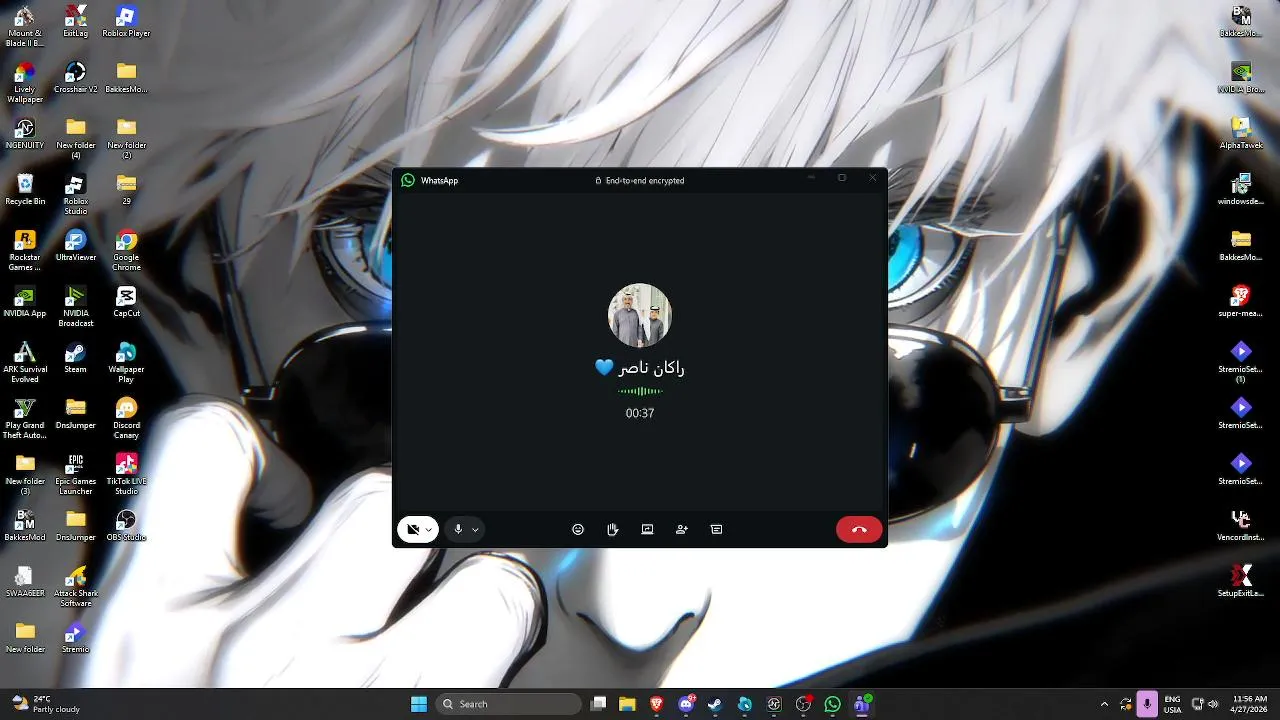Viewport: 1280px width, 720px height.
Task: Select the Rockstar Games Launcher icon
Action: 24,250
